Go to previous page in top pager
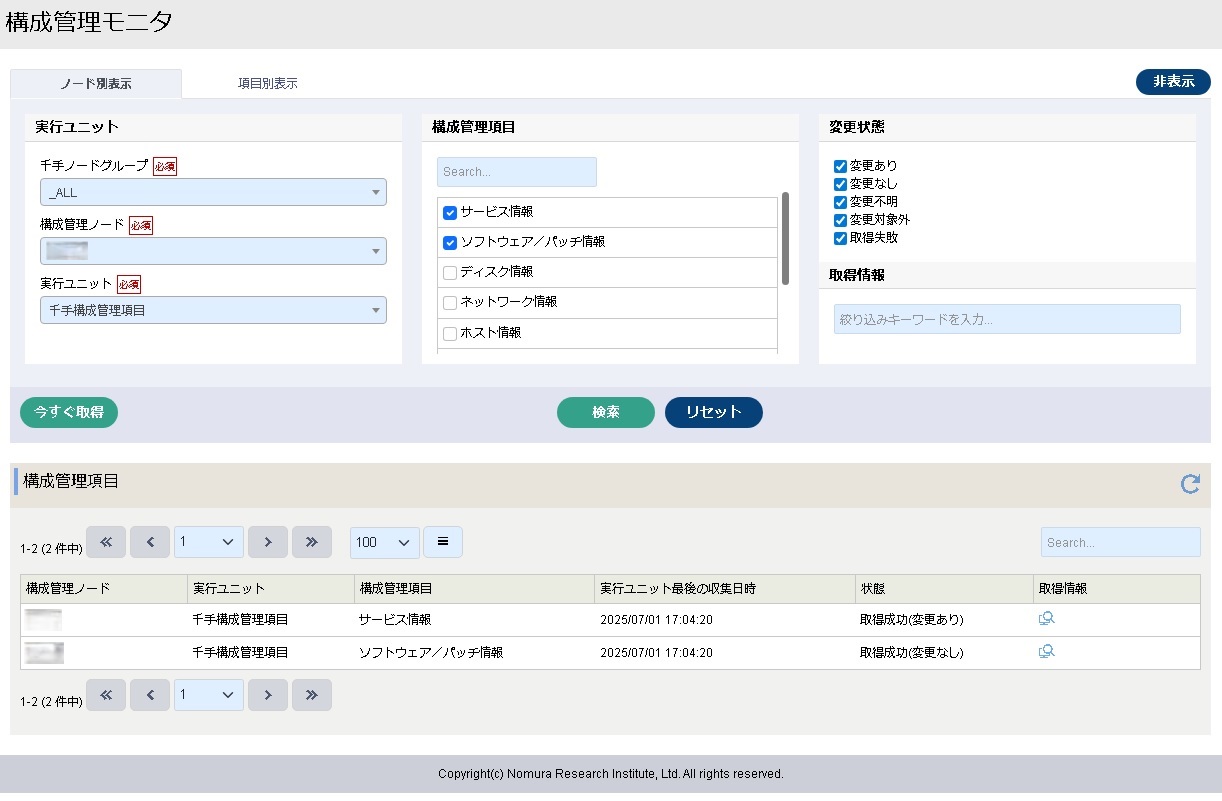 tap(150, 542)
